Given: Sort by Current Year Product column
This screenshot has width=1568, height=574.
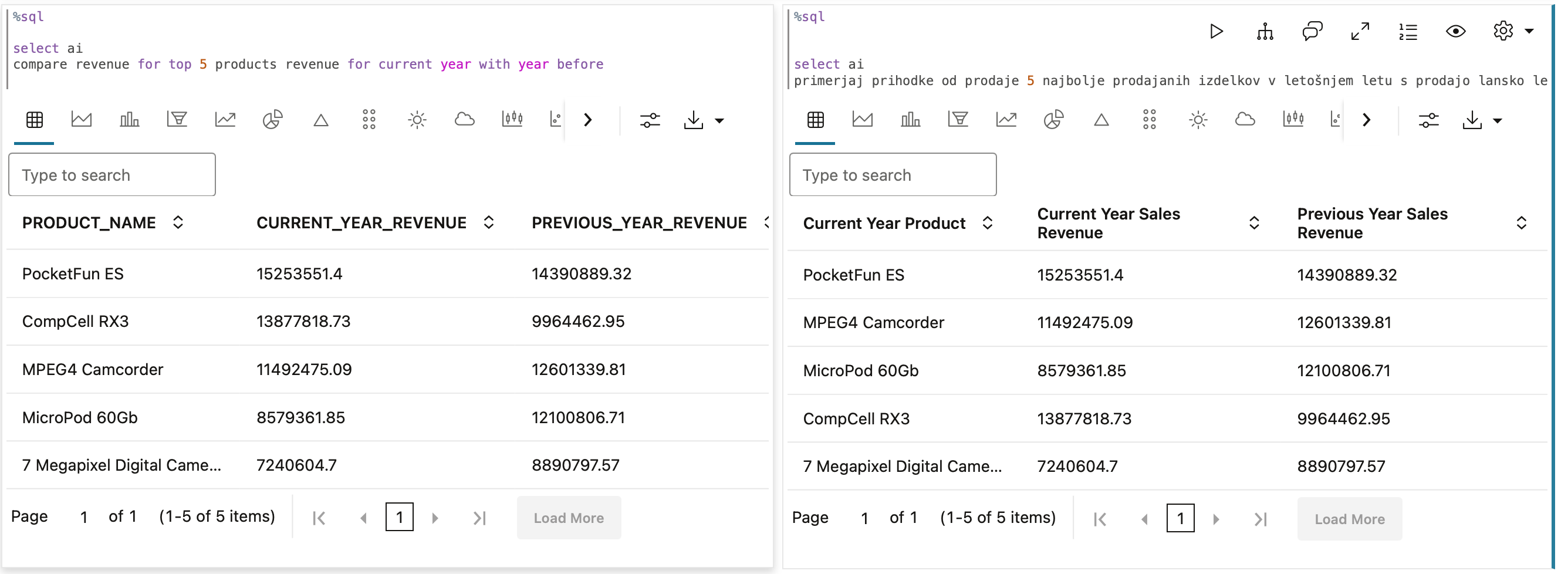Looking at the screenshot, I should [987, 223].
